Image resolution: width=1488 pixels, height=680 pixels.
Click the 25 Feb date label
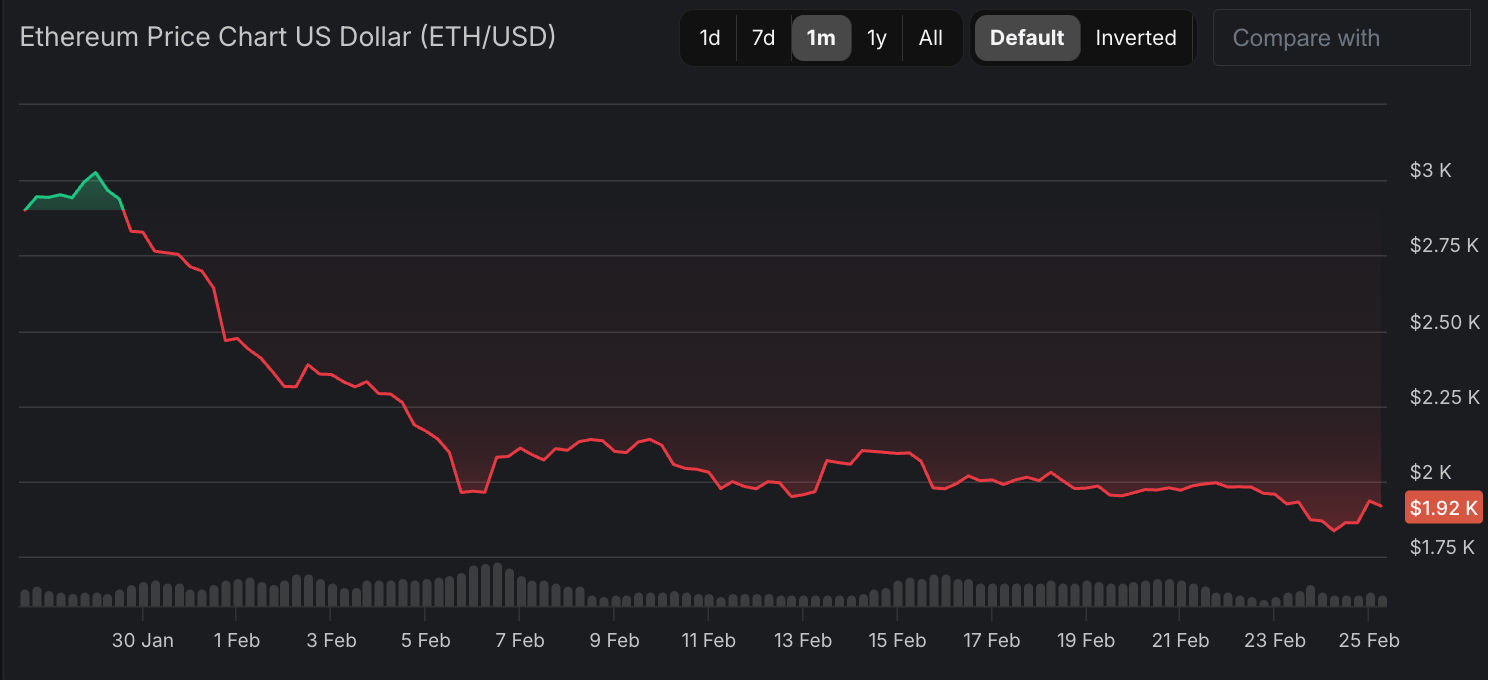pyautogui.click(x=1369, y=640)
